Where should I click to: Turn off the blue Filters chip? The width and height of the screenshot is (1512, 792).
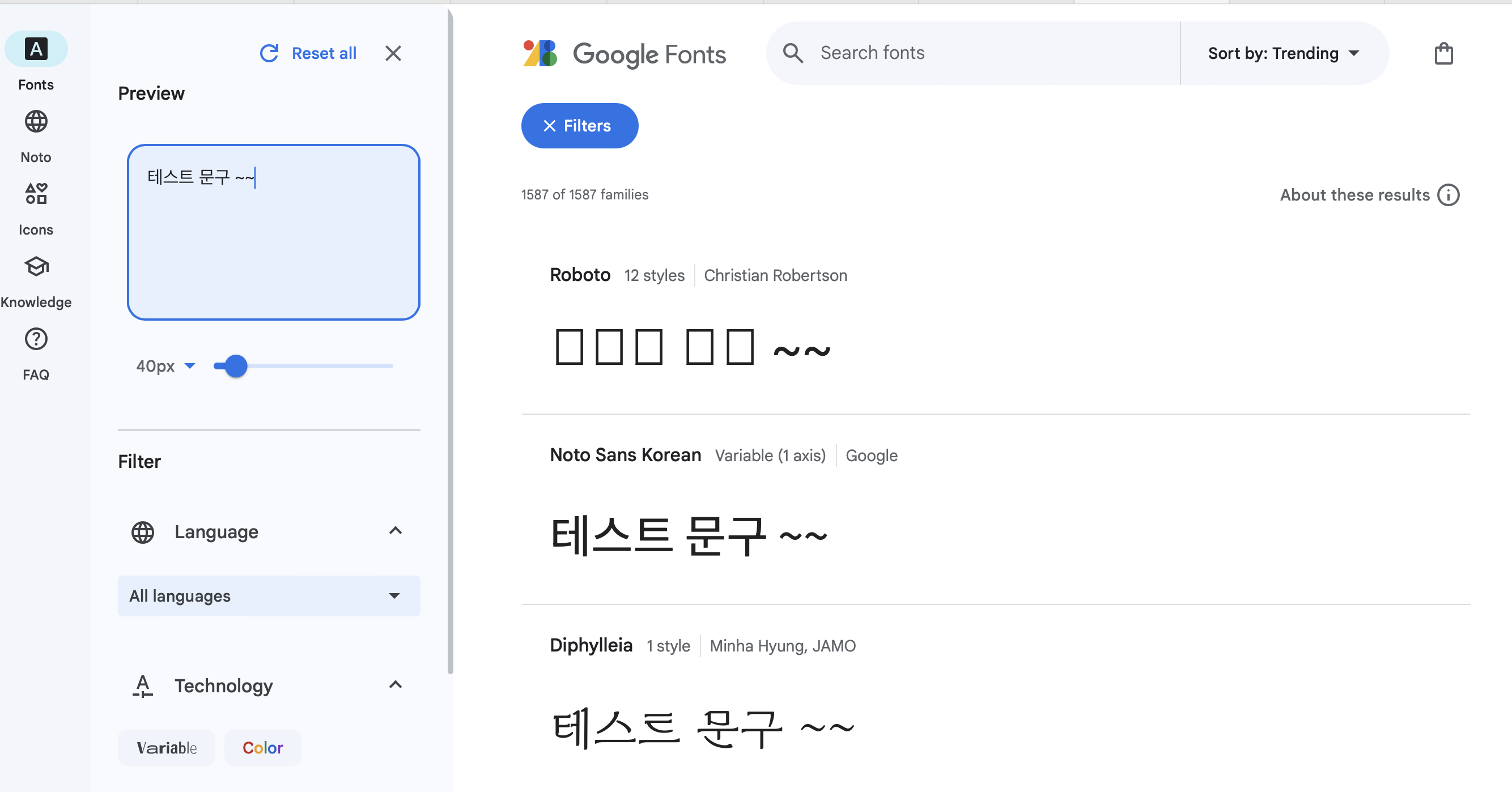point(579,126)
